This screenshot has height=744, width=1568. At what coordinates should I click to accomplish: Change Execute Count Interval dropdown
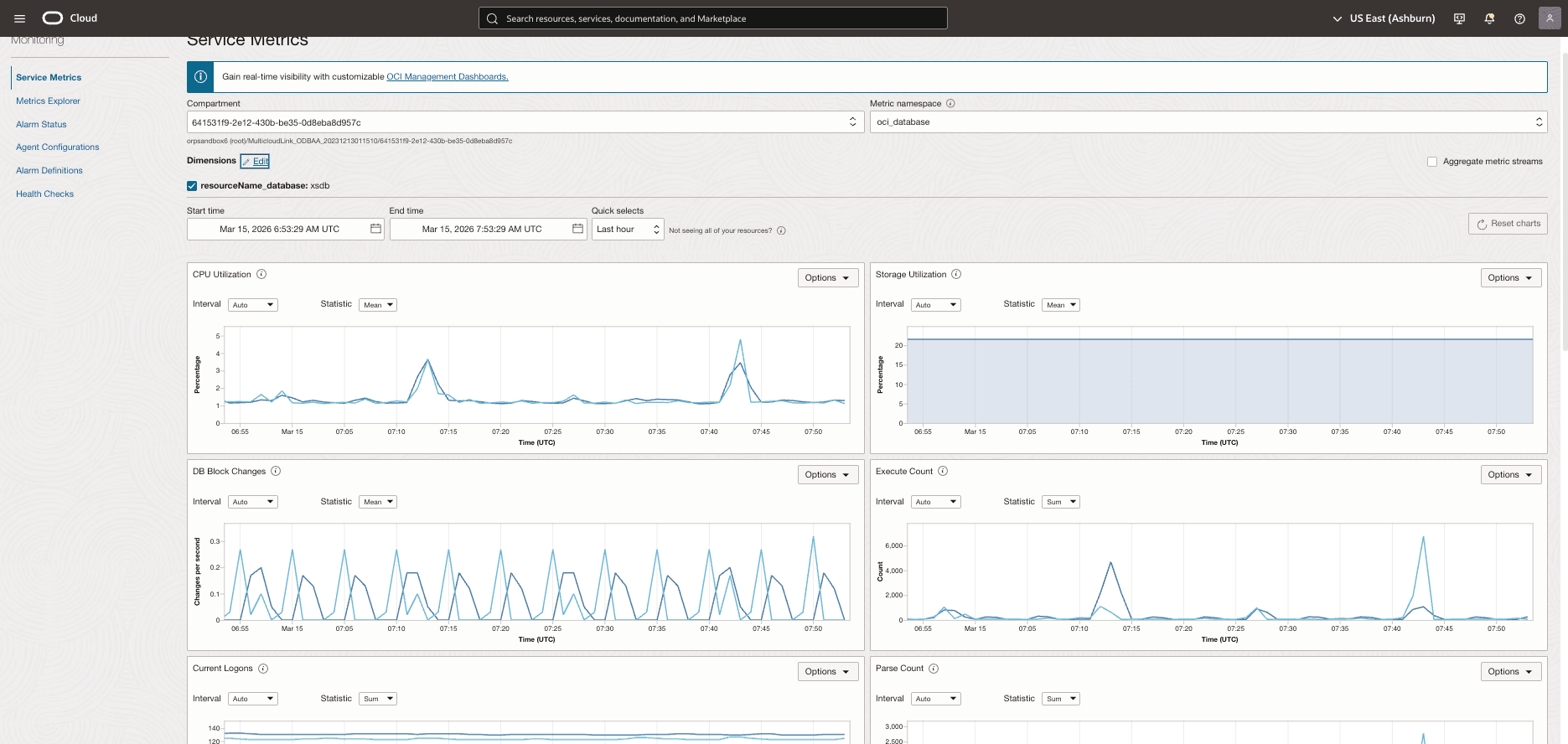tap(936, 502)
